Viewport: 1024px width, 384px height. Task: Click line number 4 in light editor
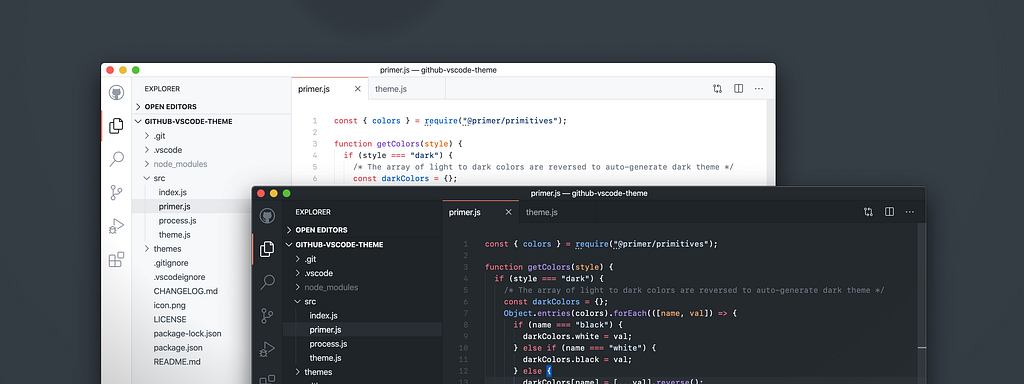[x=315, y=155]
